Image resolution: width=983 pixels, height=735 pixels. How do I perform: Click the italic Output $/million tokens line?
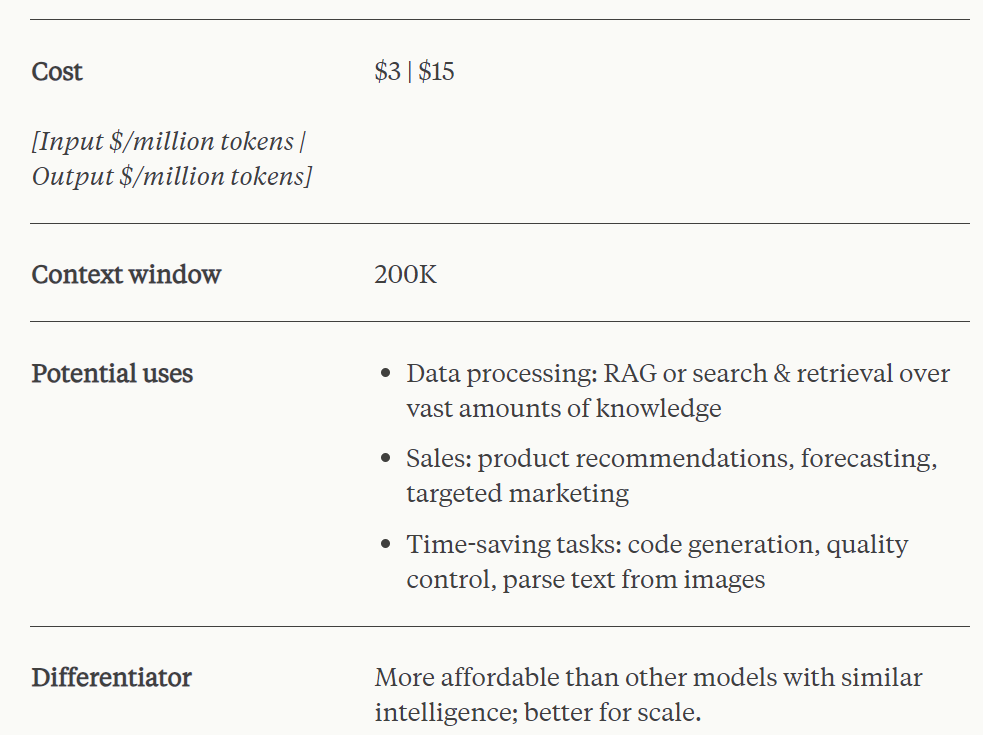[x=171, y=177]
